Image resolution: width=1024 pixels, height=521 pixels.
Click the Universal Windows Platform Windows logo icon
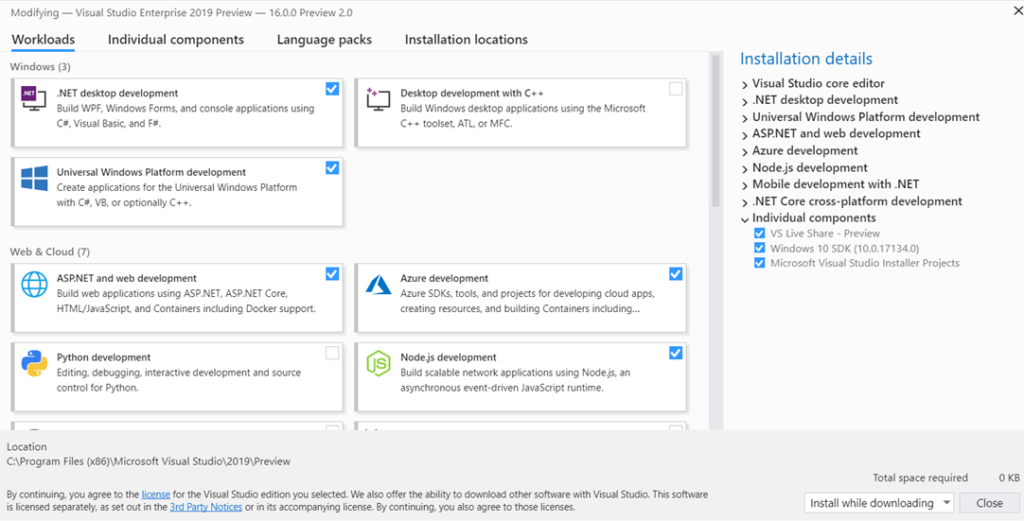pyautogui.click(x=34, y=178)
